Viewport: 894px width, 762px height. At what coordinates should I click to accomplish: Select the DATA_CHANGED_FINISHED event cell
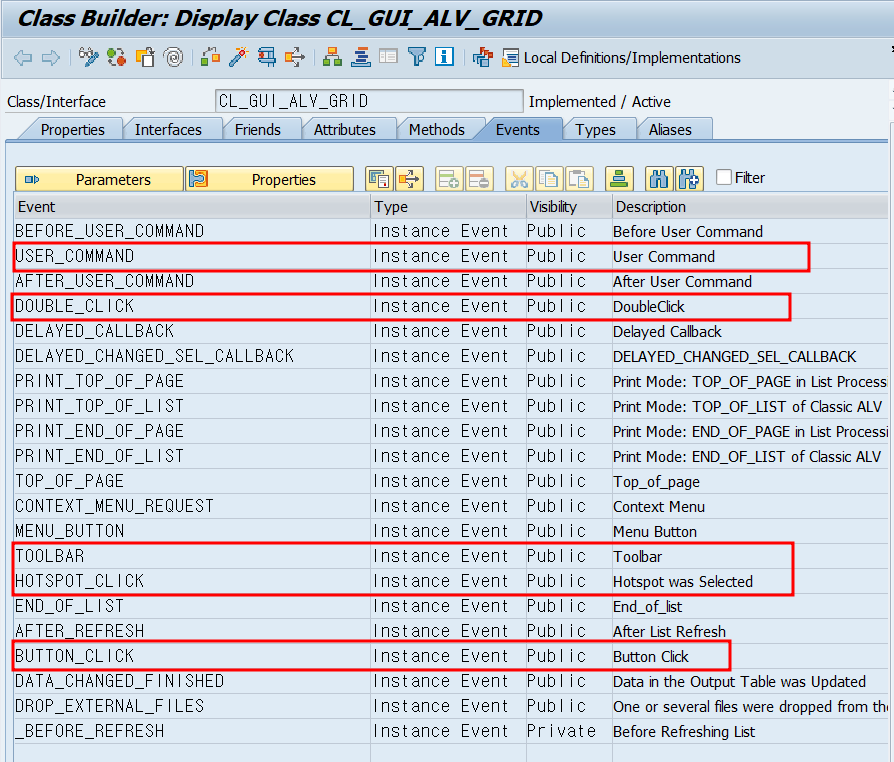tap(192, 681)
